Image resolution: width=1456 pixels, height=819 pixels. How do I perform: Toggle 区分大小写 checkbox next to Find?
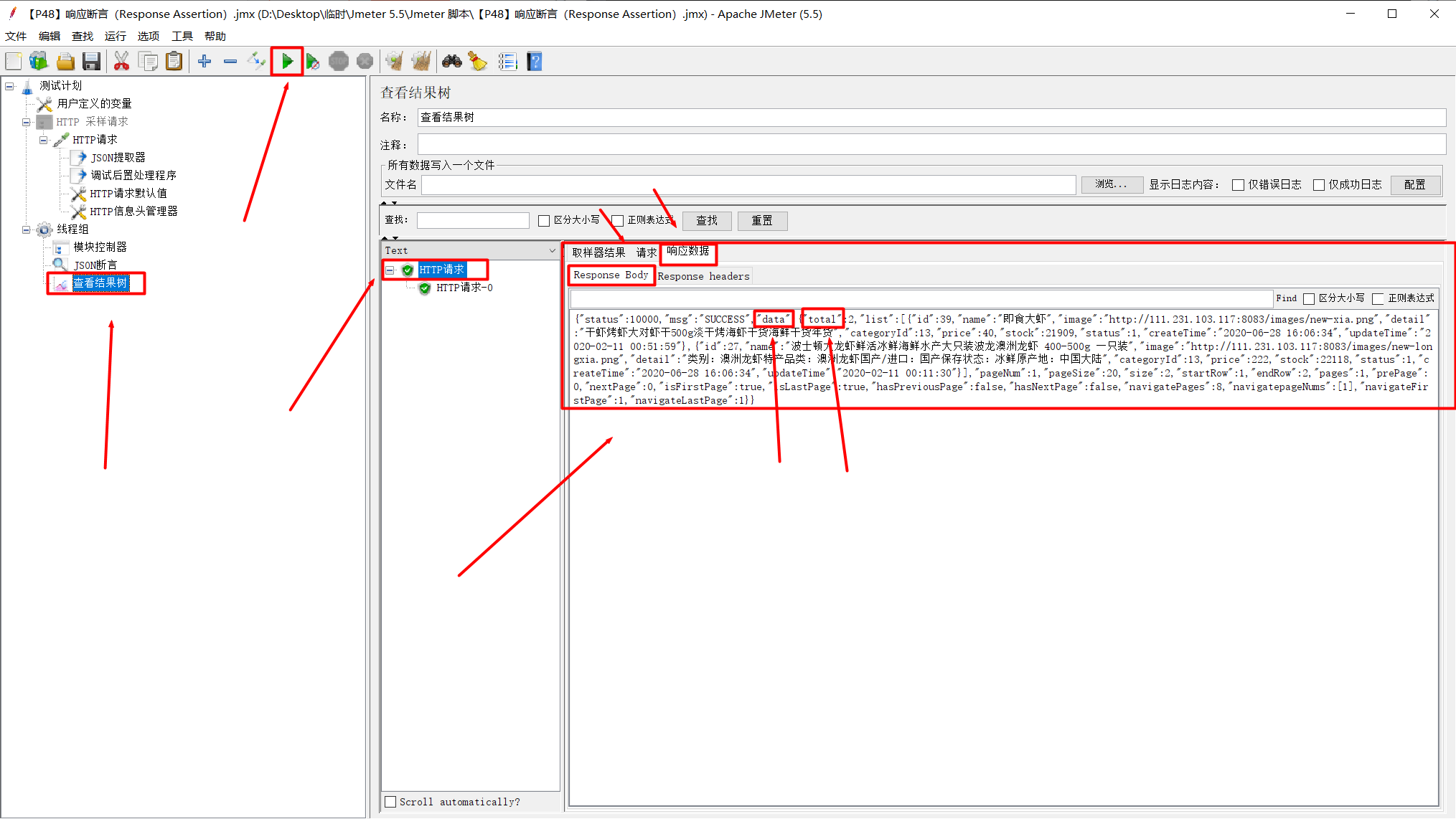(x=1308, y=299)
